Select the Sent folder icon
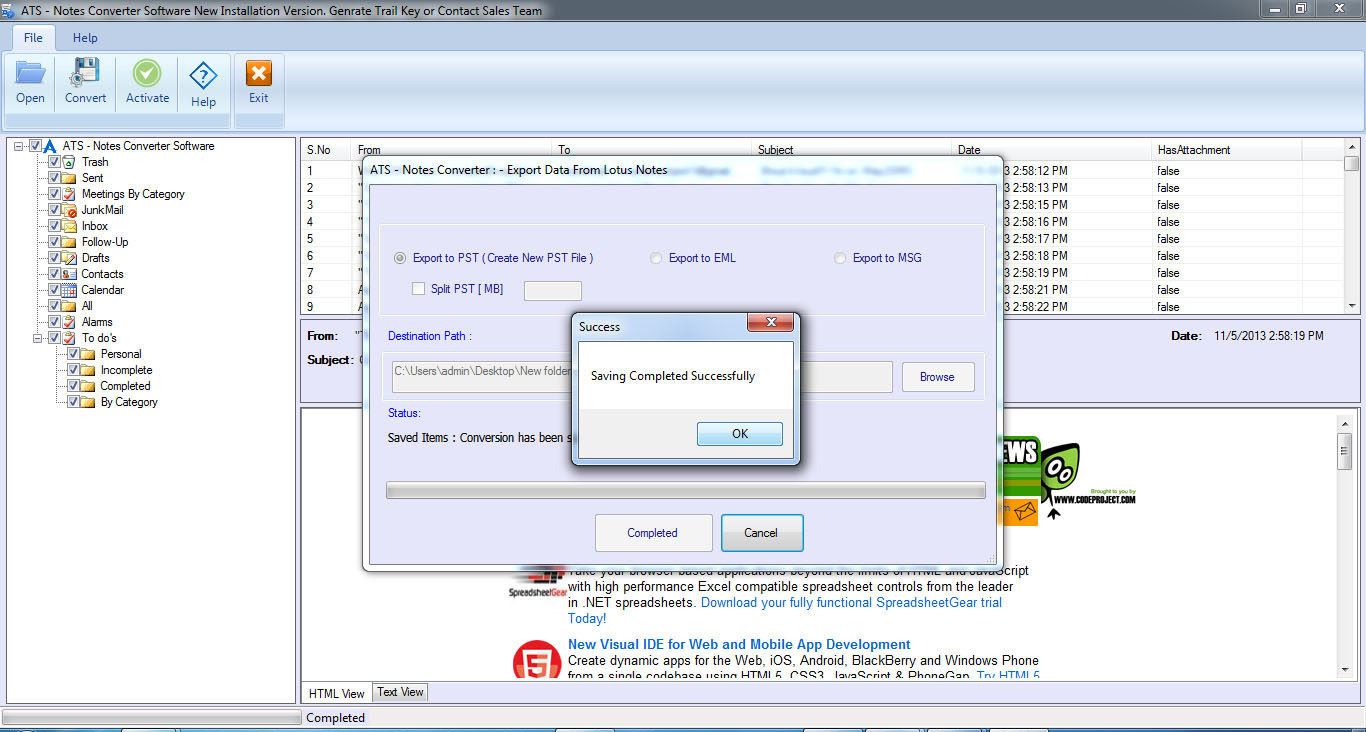Image resolution: width=1366 pixels, height=732 pixels. [x=69, y=178]
